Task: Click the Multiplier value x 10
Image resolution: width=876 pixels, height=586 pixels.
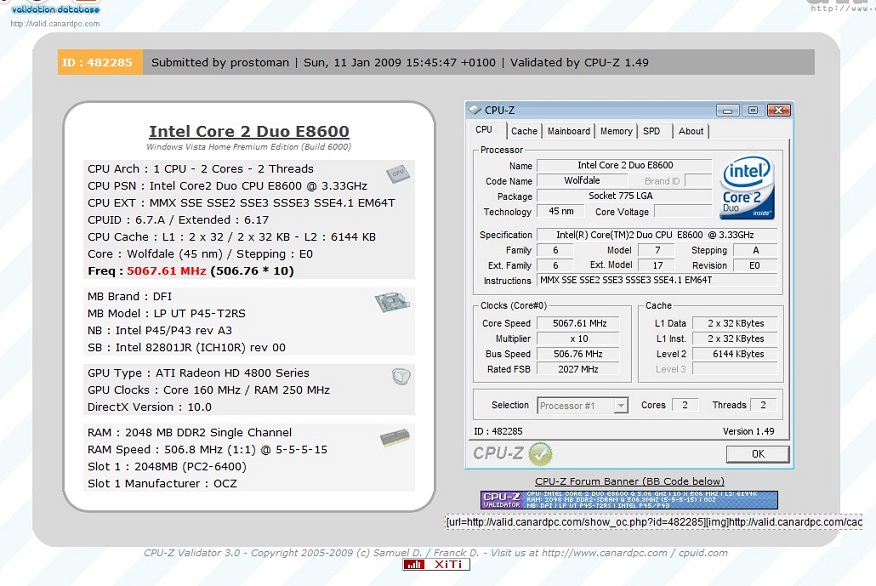Action: click(x=578, y=339)
